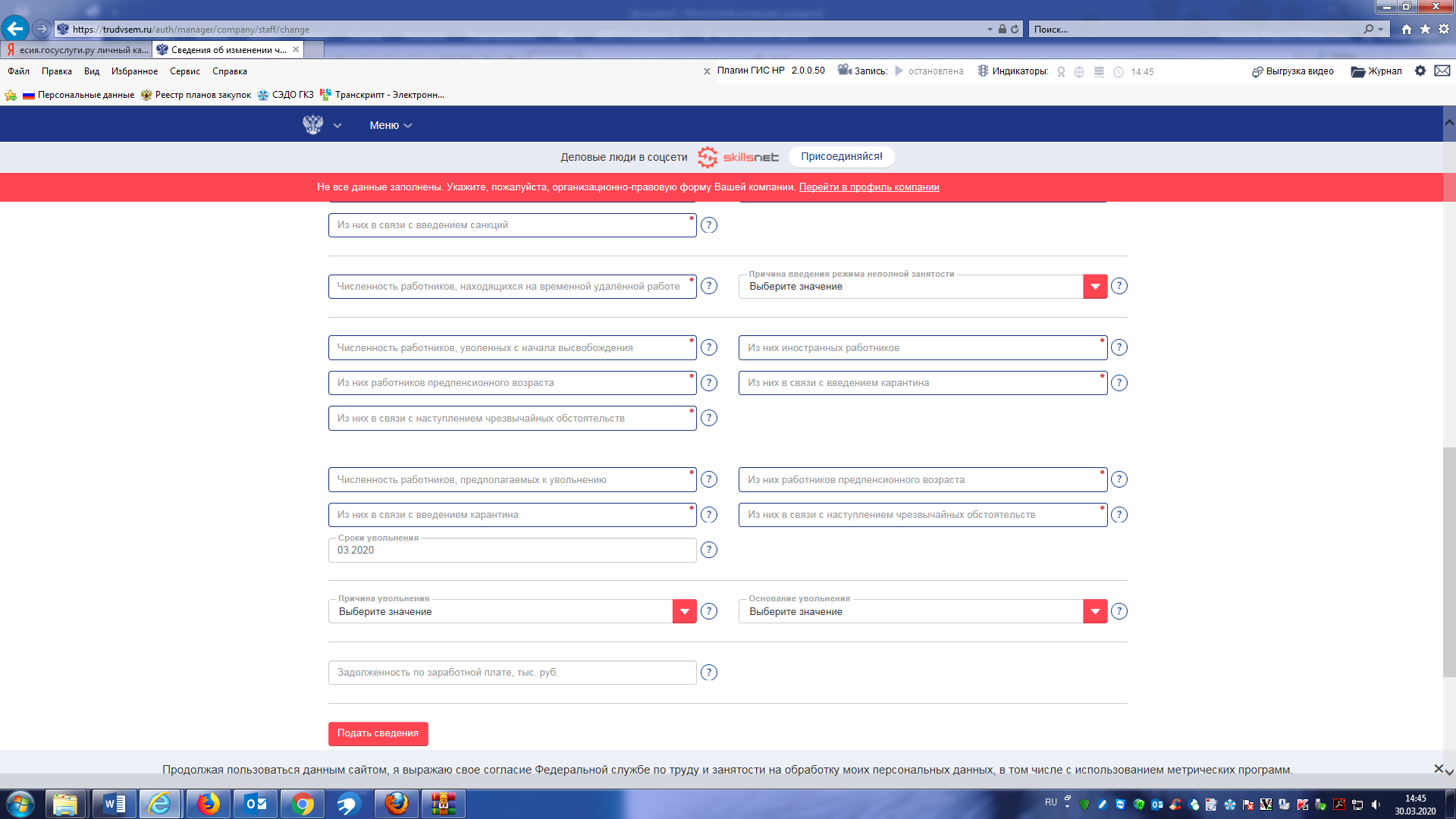Click the recording play button next to 'Запись'
Image resolution: width=1456 pixels, height=819 pixels.
[x=899, y=71]
